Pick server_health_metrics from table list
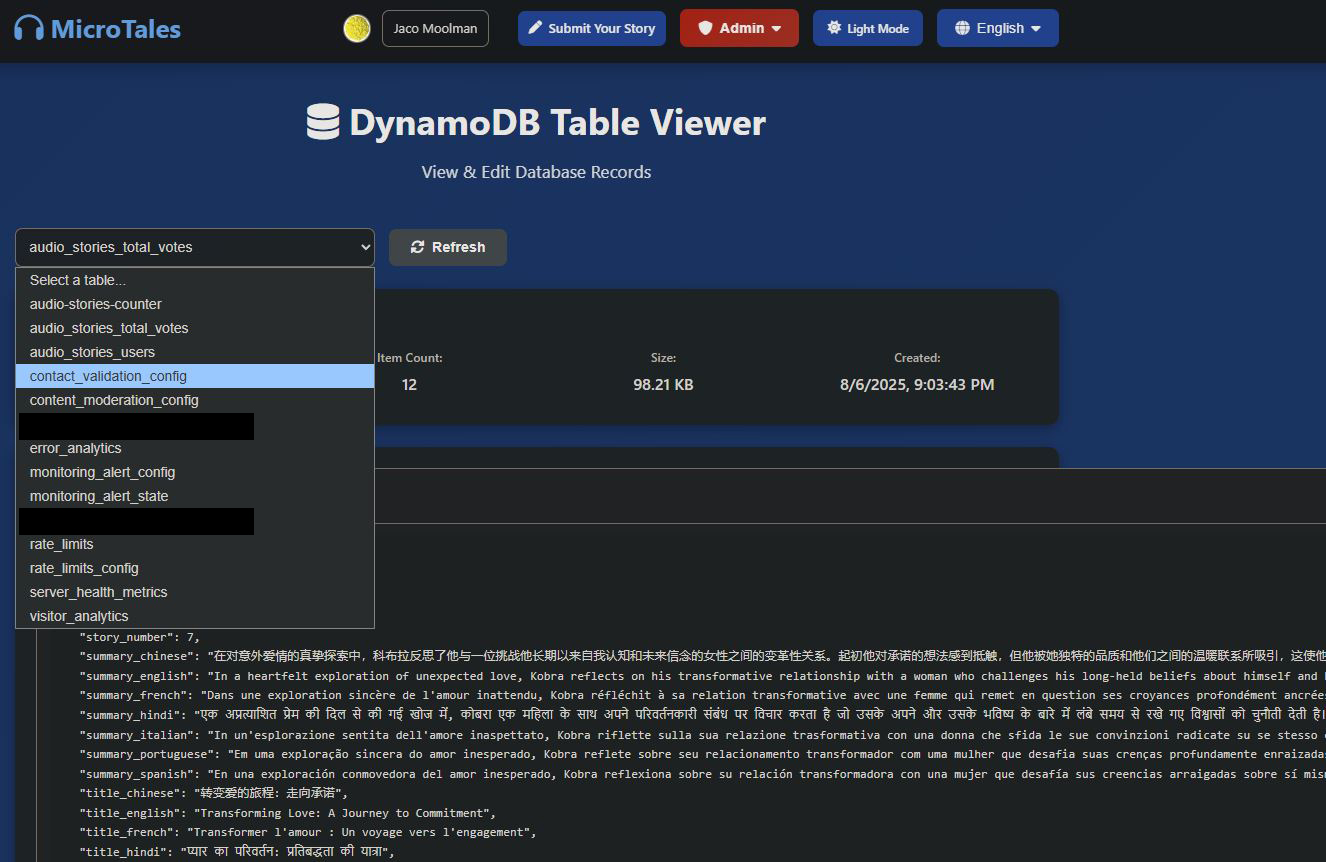1326x862 pixels. pos(98,592)
